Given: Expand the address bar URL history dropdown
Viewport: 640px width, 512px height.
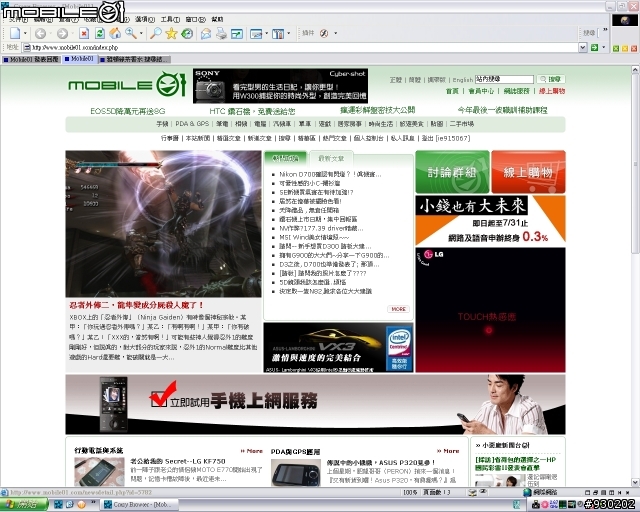Looking at the screenshot, I should pos(583,48).
